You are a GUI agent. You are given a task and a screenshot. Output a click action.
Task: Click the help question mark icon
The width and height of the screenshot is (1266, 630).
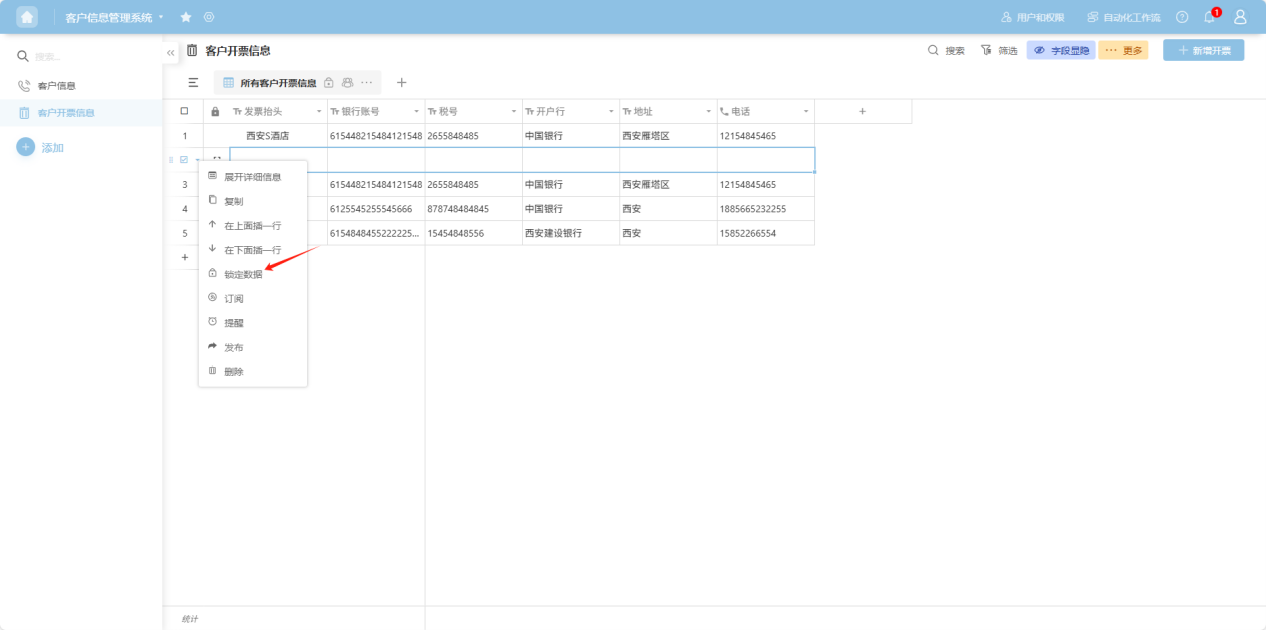pyautogui.click(x=1182, y=17)
